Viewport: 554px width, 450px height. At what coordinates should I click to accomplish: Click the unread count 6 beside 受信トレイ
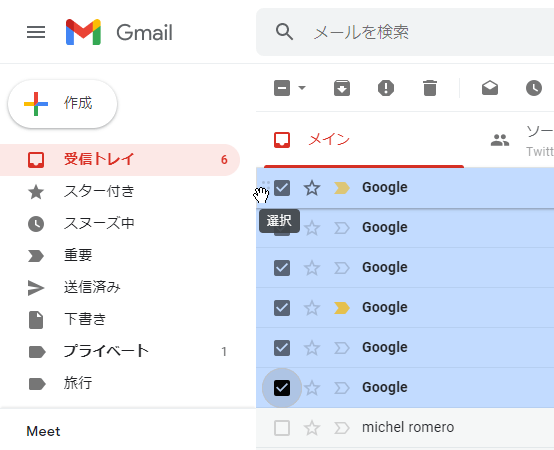pos(224,160)
